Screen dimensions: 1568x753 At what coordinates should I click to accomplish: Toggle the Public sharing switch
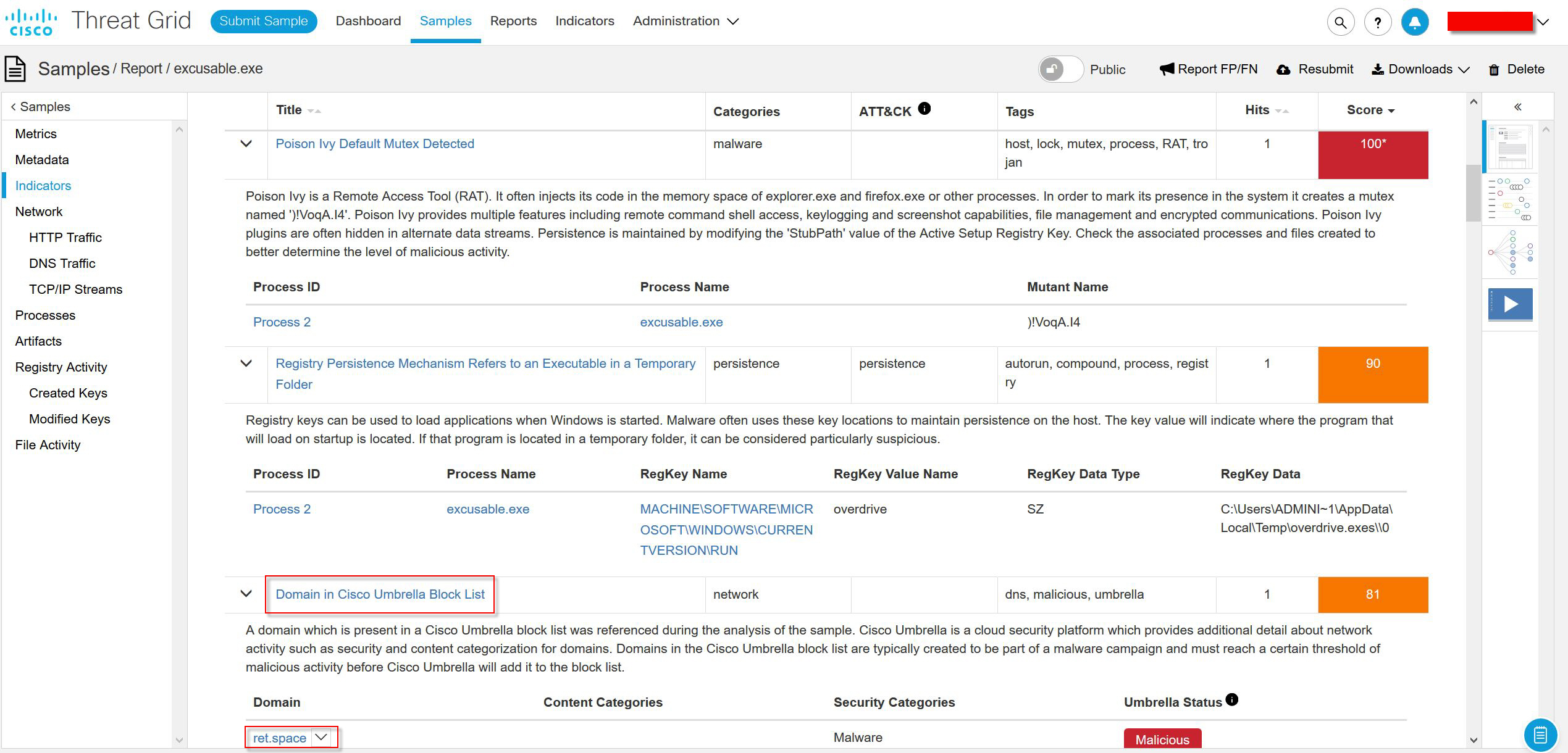pos(1060,69)
